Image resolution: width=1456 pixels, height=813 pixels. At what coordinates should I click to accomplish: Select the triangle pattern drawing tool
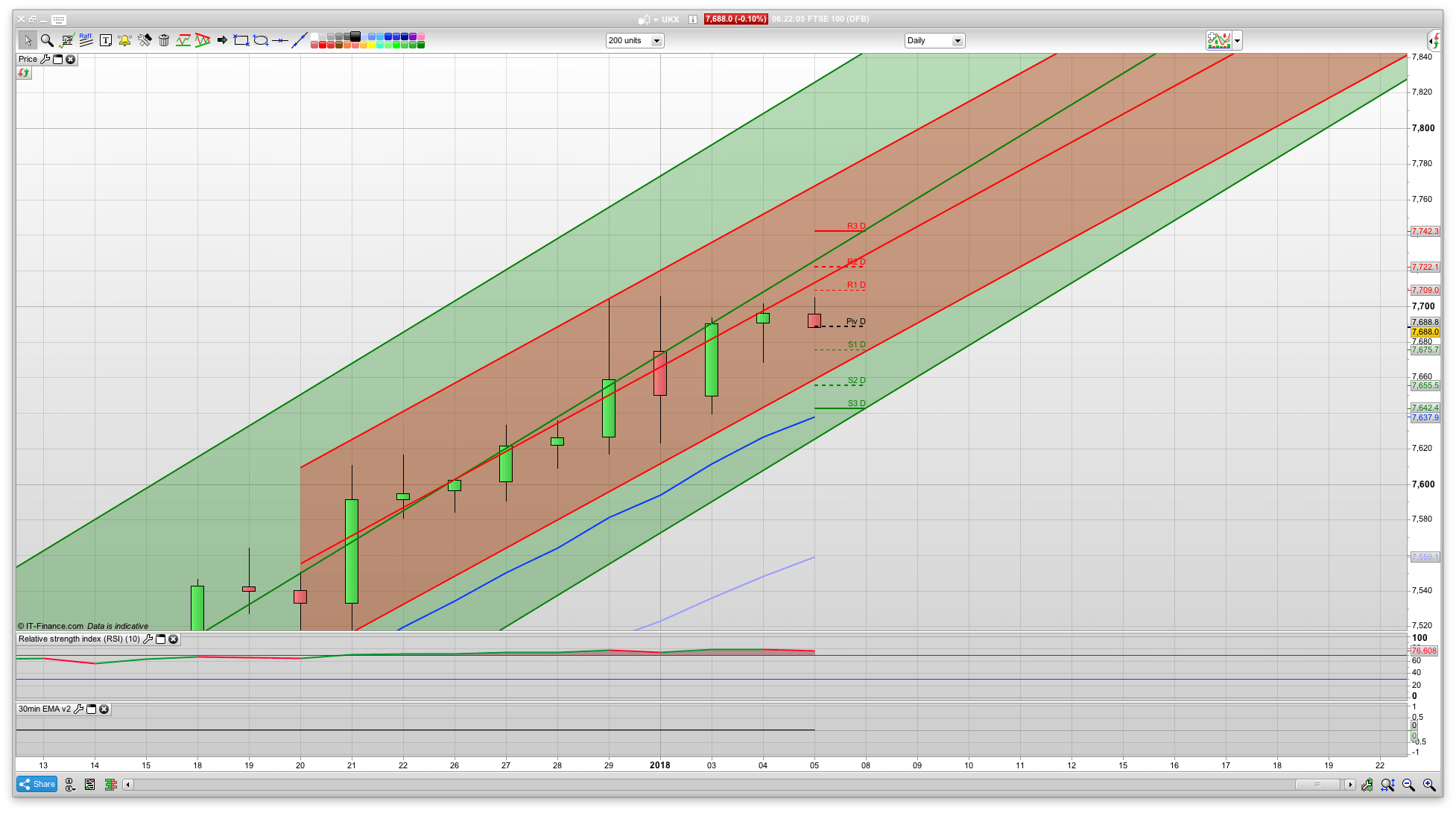203,40
